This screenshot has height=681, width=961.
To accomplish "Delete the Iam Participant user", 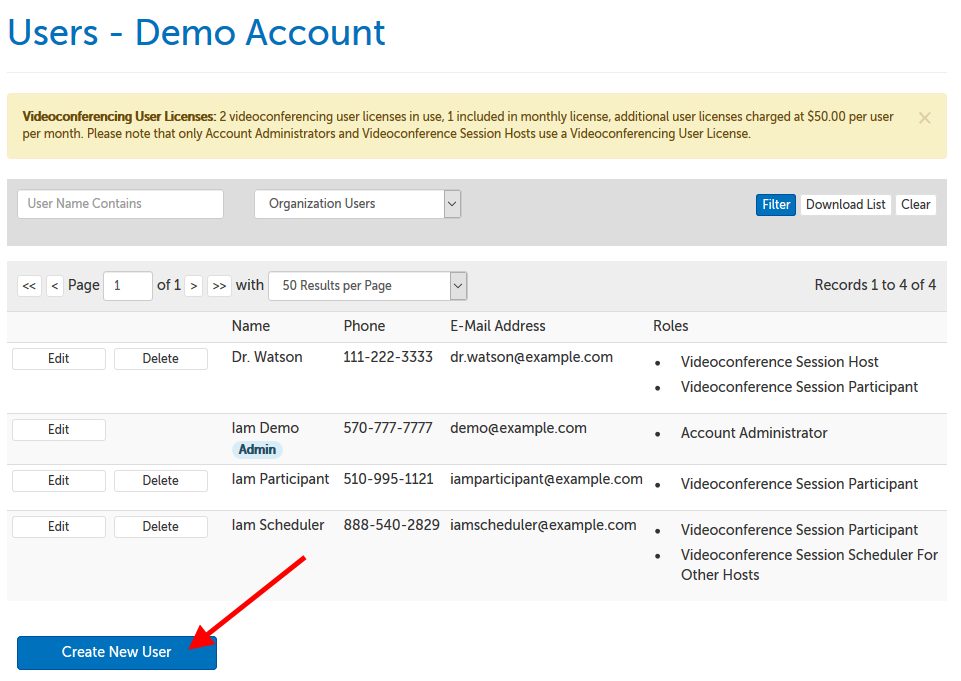I will click(160, 481).
